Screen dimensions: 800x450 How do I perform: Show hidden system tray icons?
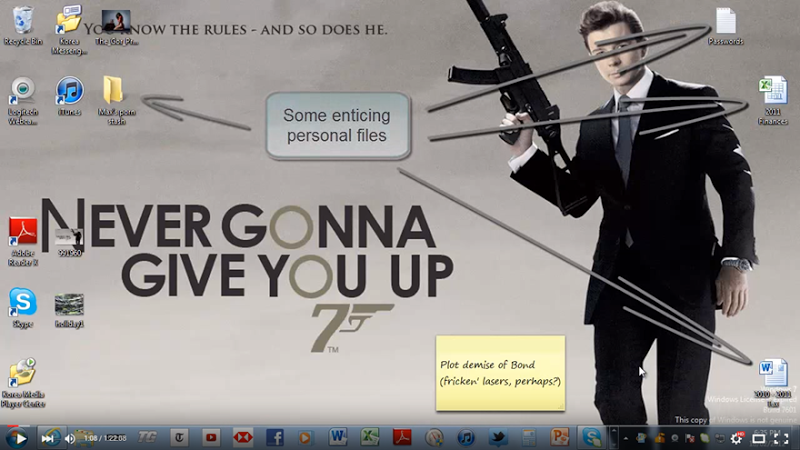pyautogui.click(x=626, y=438)
